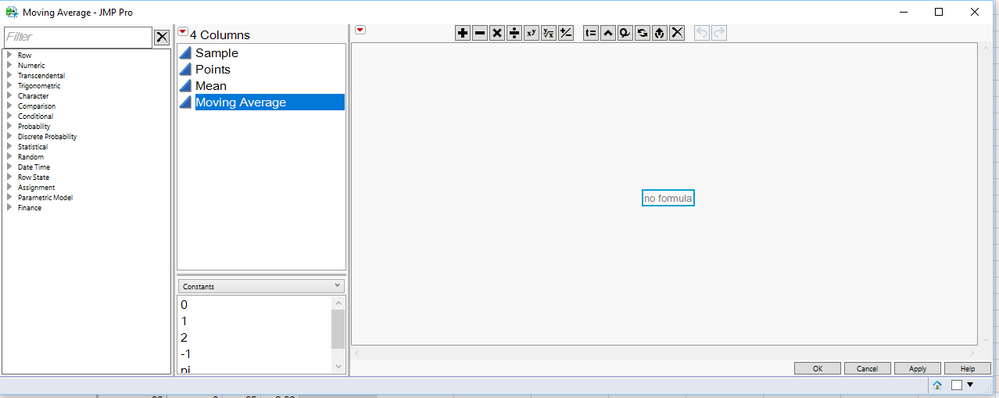The width and height of the screenshot is (999, 398).
Task: Select the Statistical category
Action: [32, 147]
